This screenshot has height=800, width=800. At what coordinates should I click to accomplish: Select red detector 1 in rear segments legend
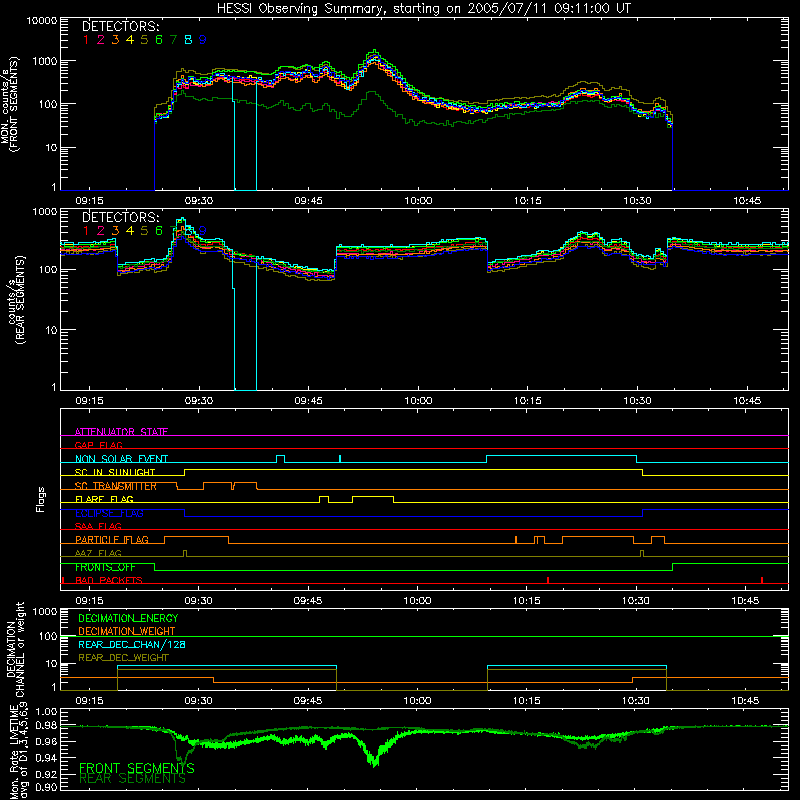coord(86,231)
